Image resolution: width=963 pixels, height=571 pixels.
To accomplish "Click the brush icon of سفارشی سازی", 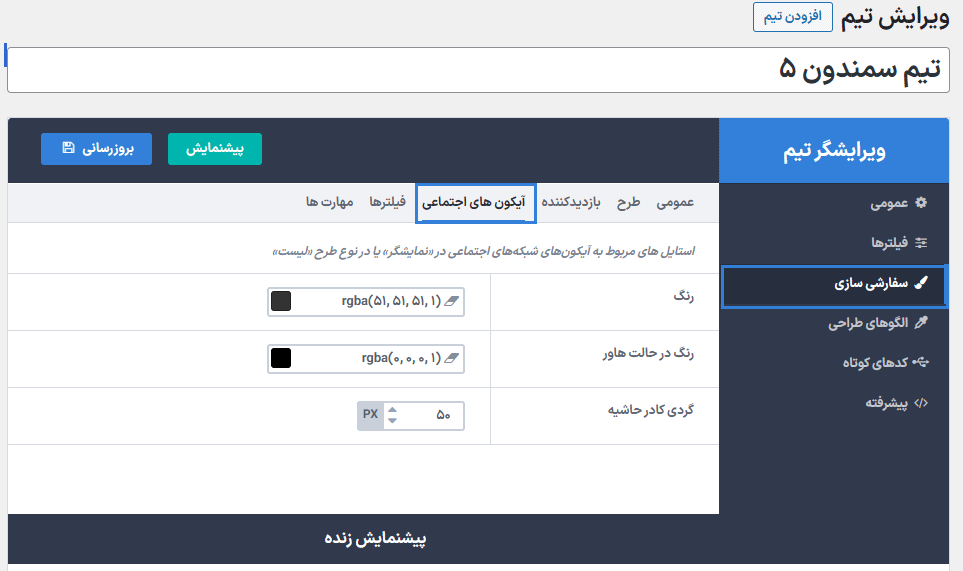I will (x=921, y=284).
